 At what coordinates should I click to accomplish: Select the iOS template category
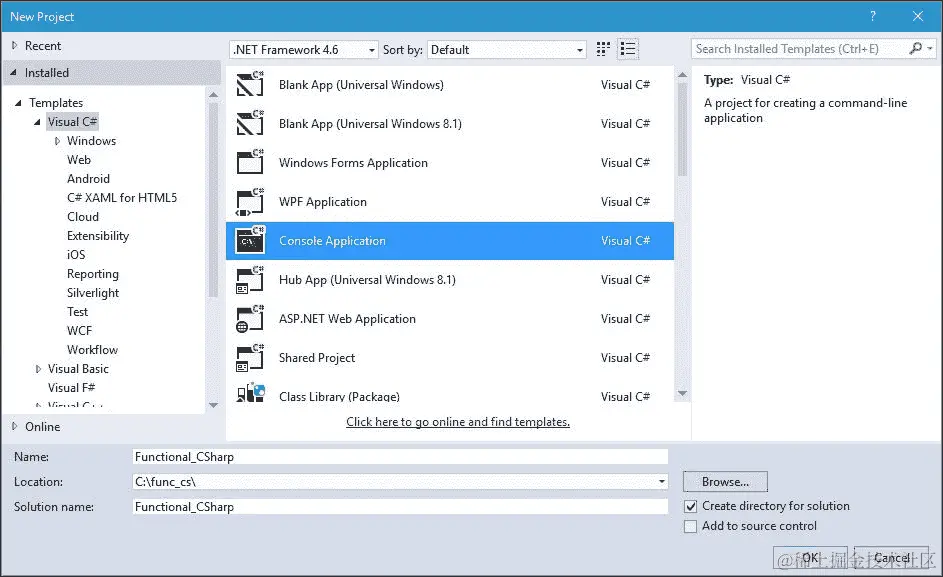point(76,255)
